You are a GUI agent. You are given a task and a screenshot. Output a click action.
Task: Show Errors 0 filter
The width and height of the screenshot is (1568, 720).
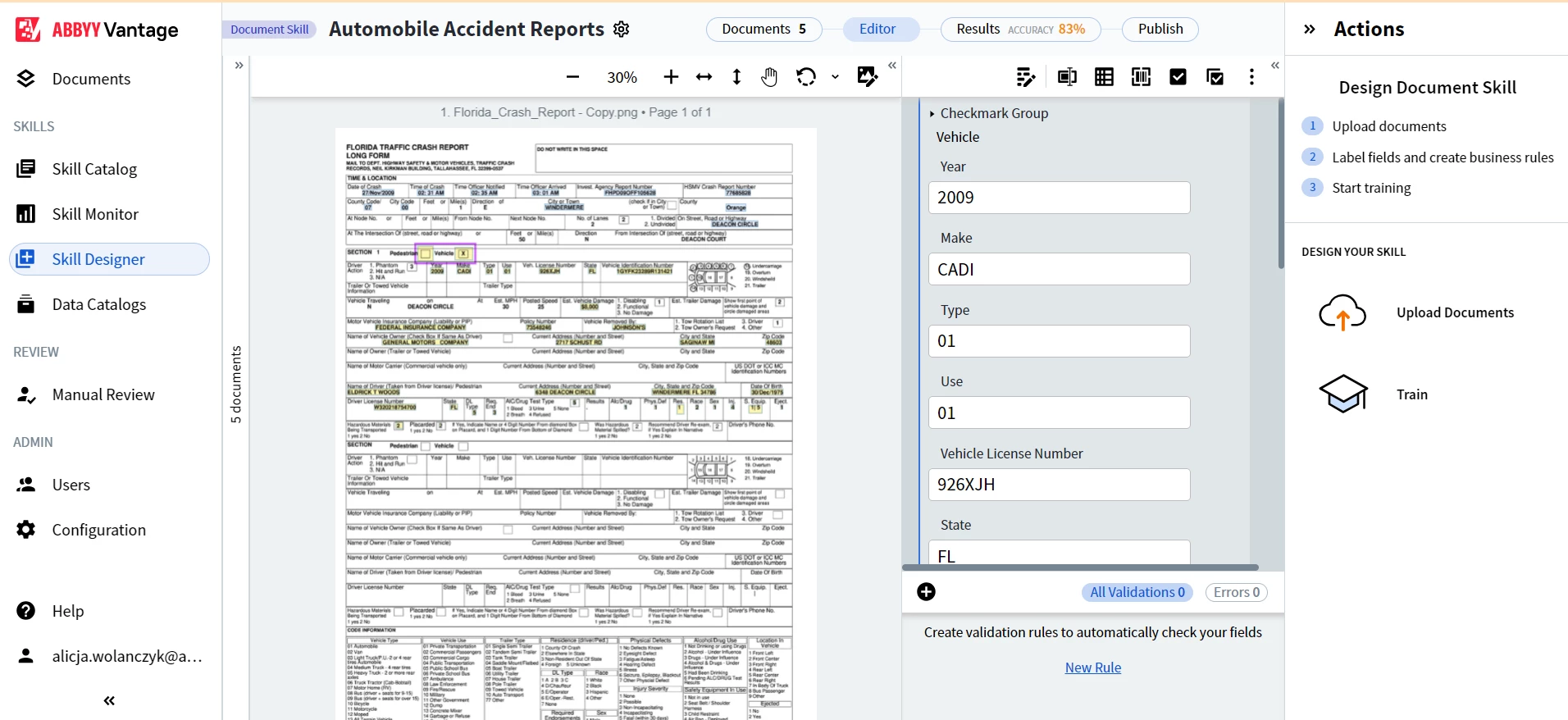[1237, 592]
